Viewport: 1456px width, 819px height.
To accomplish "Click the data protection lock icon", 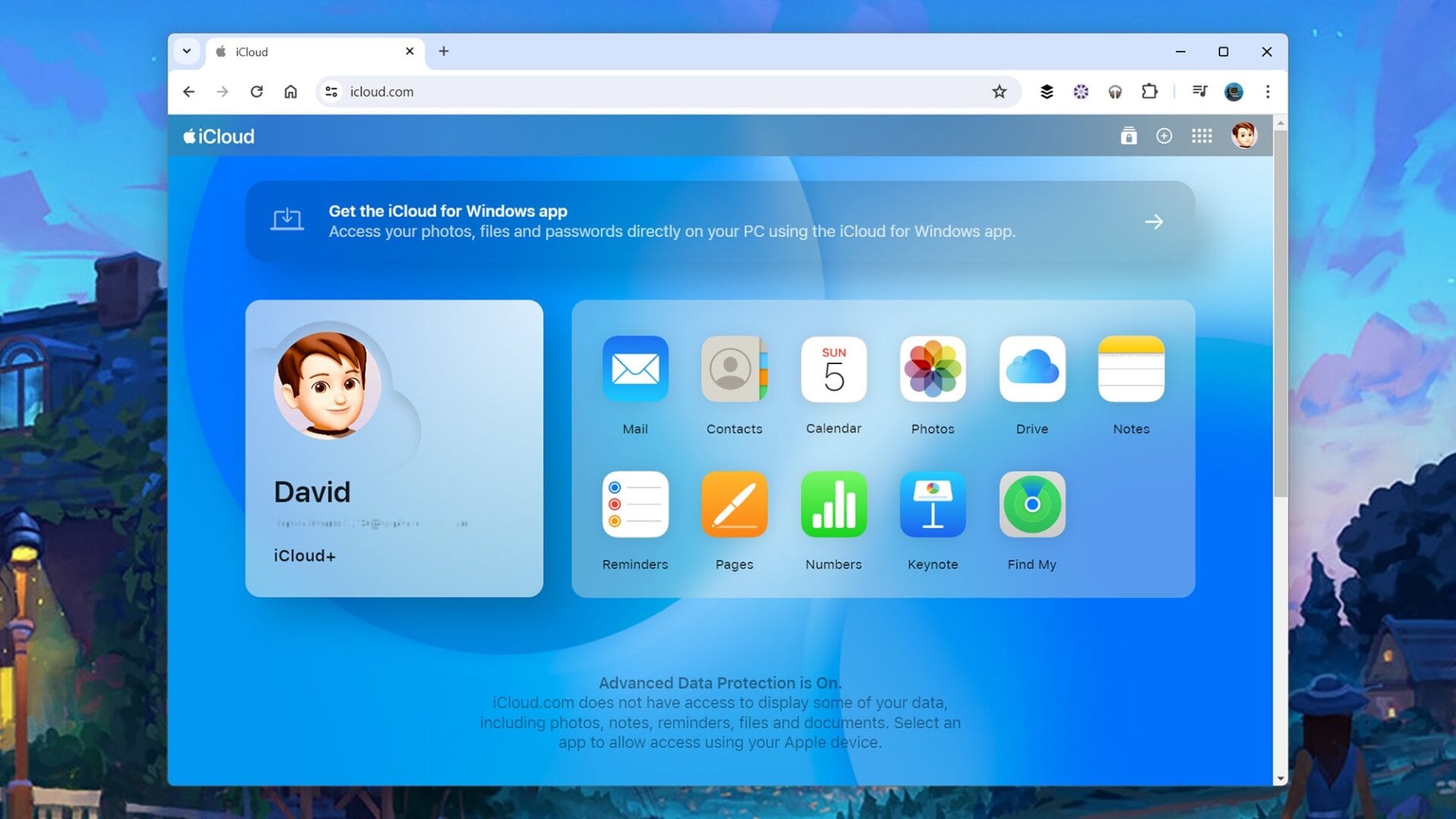I will [x=1128, y=136].
